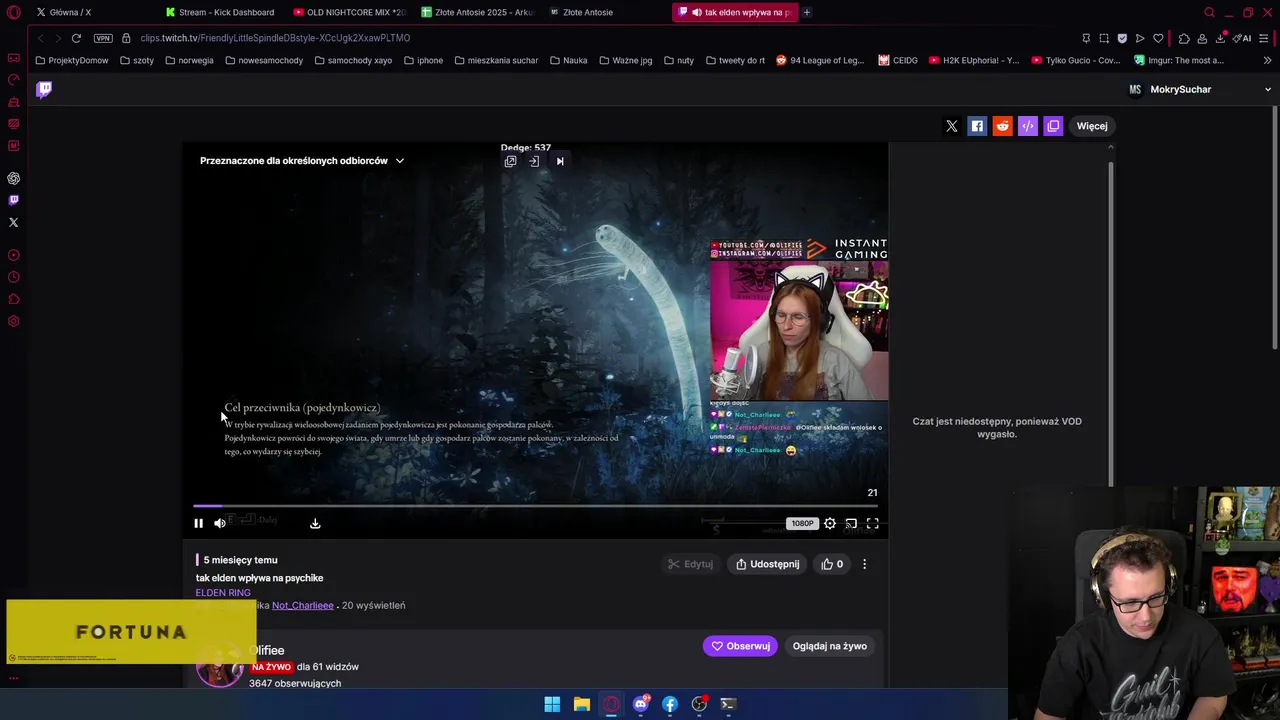The width and height of the screenshot is (1280, 720).
Task: Like the clip with thumbs up
Action: (x=832, y=564)
